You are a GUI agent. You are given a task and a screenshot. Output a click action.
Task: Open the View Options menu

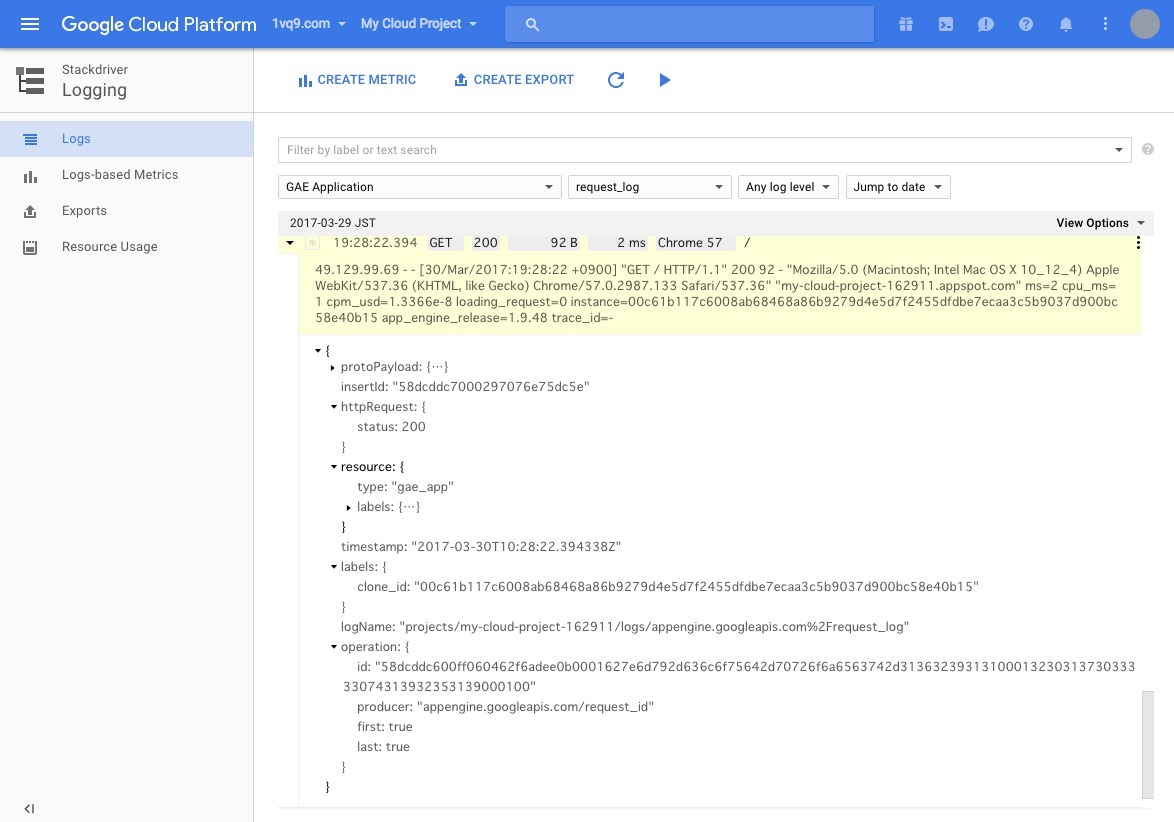click(1100, 223)
